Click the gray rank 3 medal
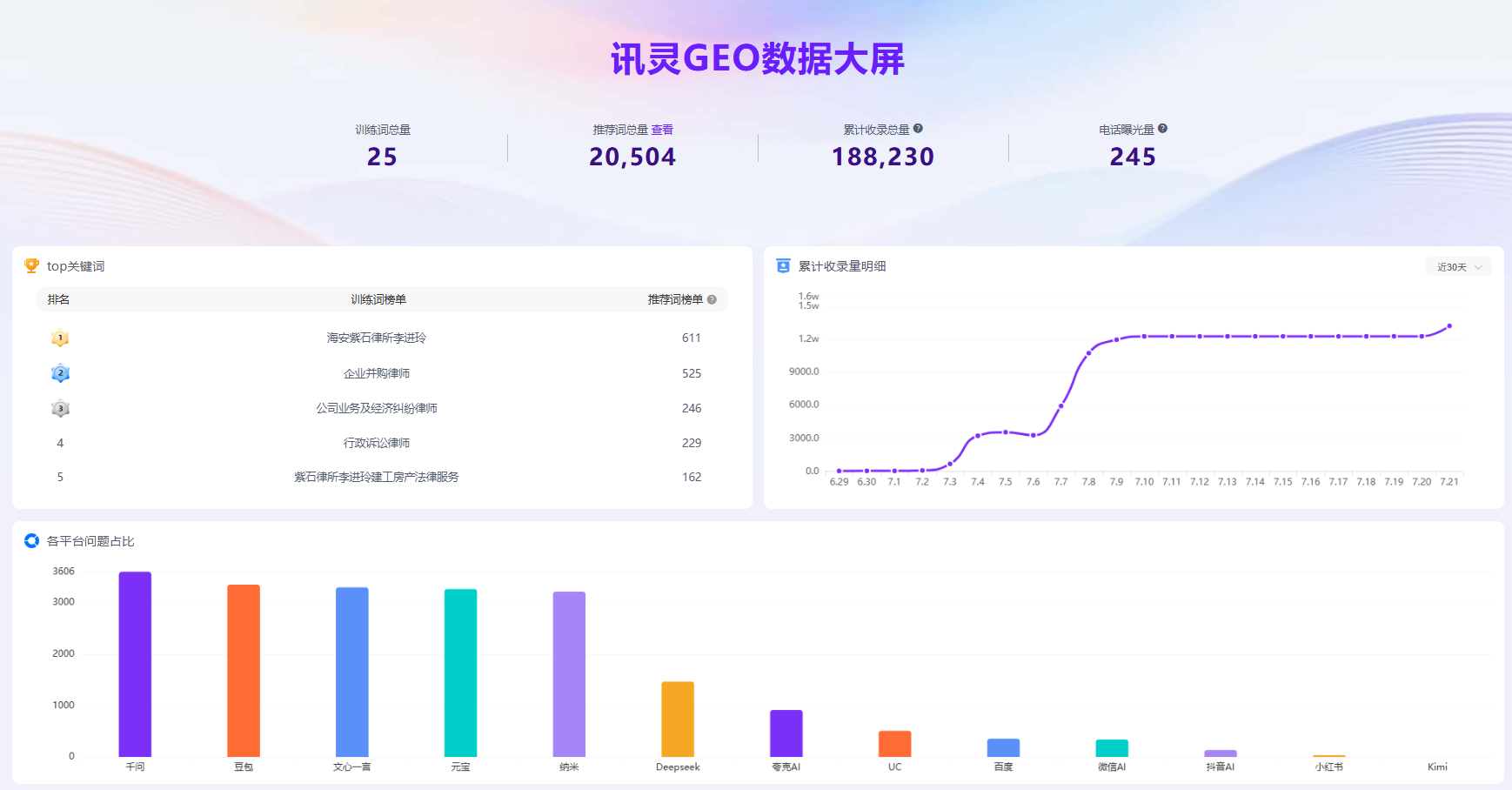The width and height of the screenshot is (1512, 790). click(x=60, y=408)
